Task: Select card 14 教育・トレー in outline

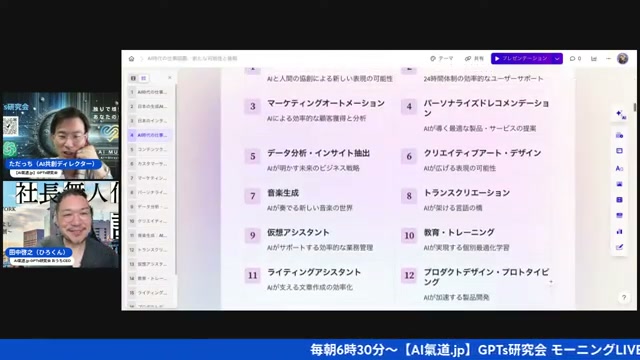Action: coord(149,278)
